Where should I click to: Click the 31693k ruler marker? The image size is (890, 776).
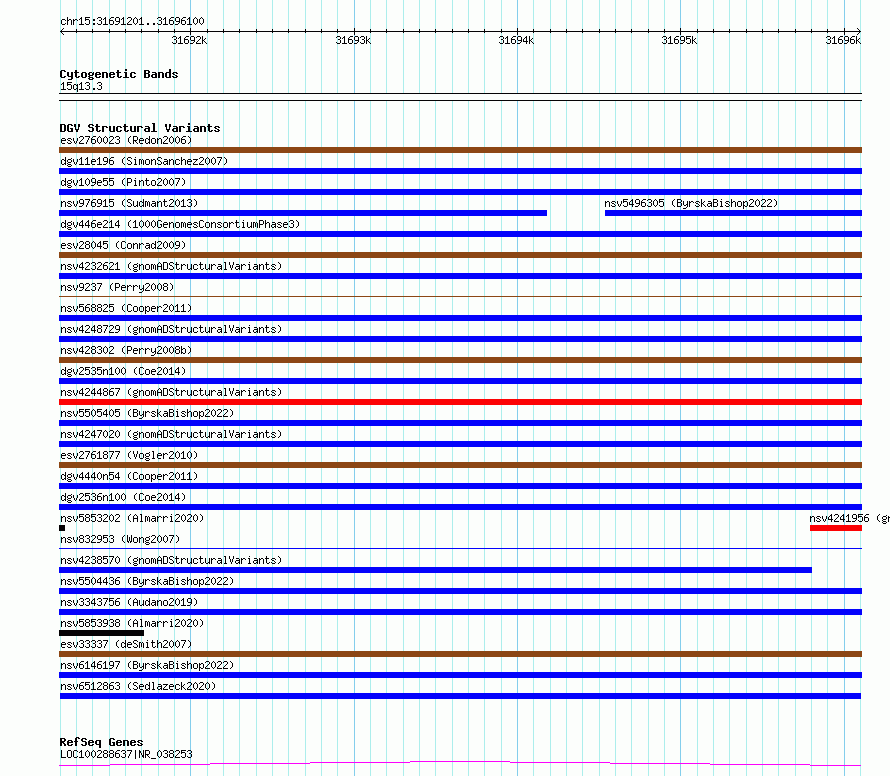point(353,40)
